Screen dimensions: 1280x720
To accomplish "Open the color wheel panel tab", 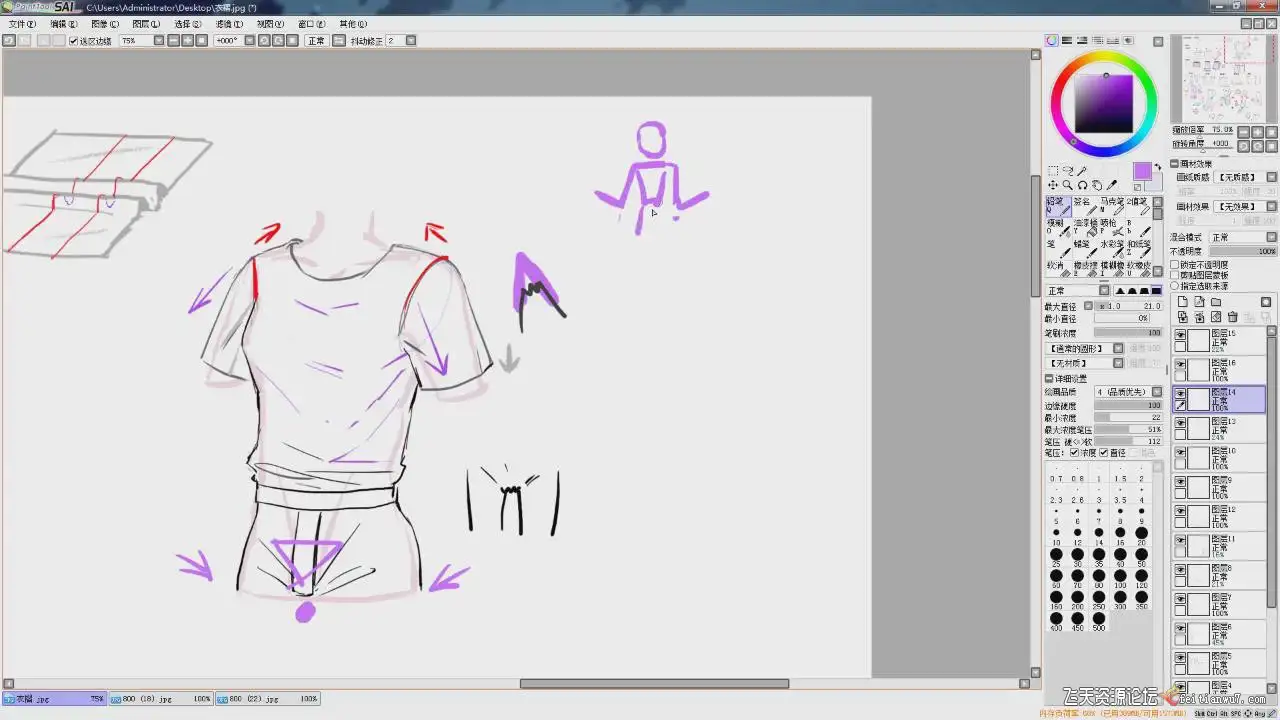I will pos(1052,41).
